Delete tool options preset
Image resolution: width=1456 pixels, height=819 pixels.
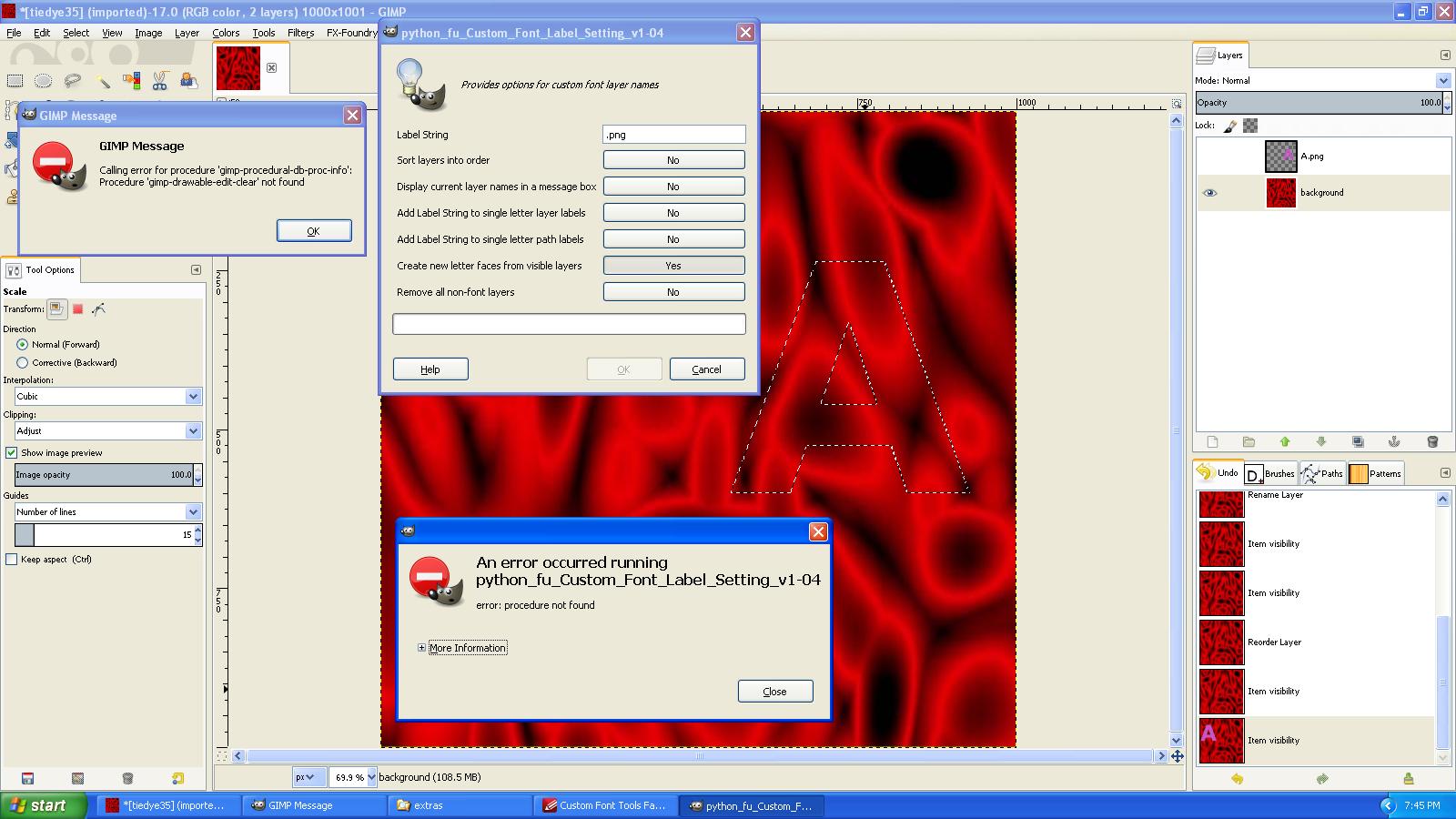(x=127, y=778)
